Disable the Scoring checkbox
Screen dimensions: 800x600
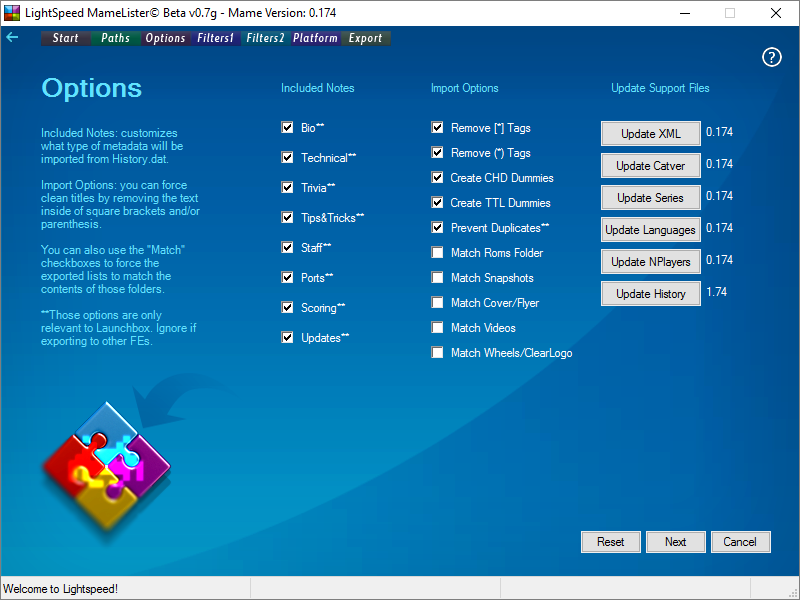point(287,308)
